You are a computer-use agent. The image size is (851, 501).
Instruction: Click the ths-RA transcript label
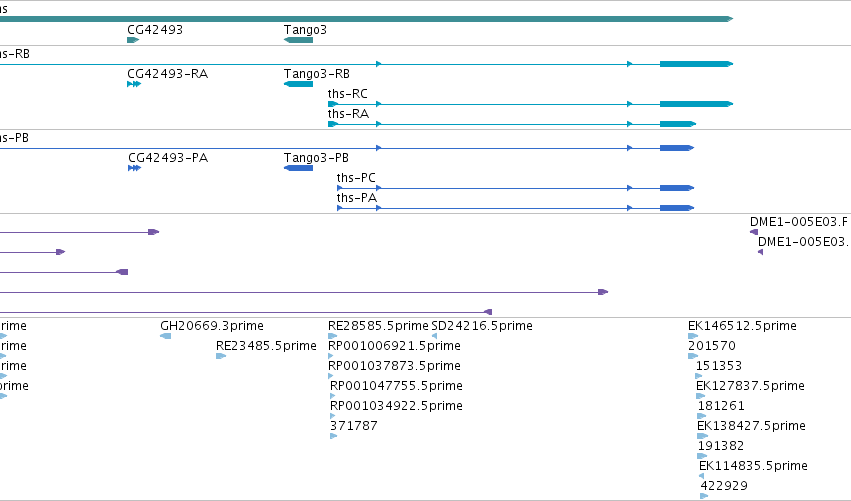tap(348, 114)
